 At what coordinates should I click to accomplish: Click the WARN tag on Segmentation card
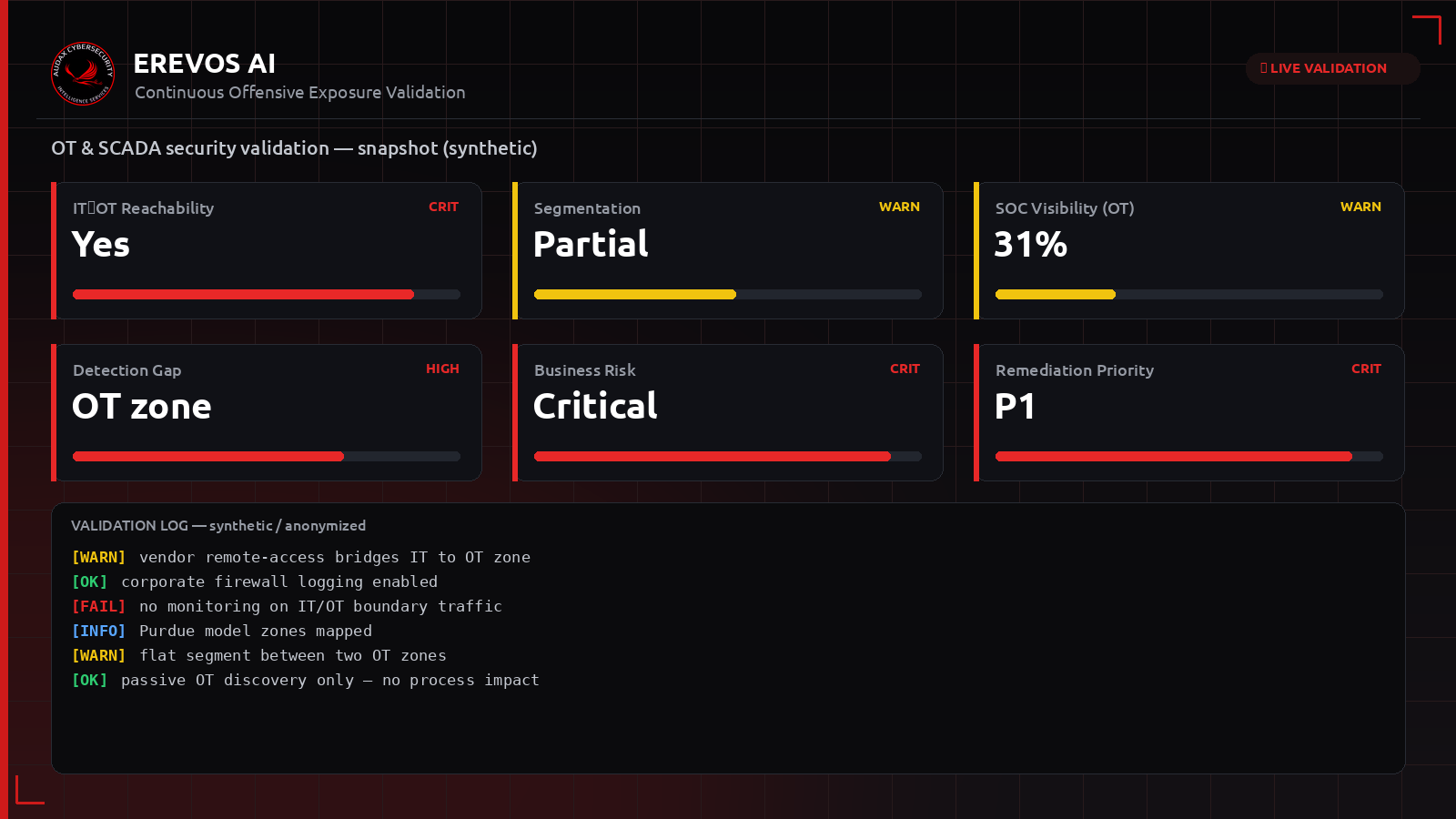pyautogui.click(x=899, y=207)
